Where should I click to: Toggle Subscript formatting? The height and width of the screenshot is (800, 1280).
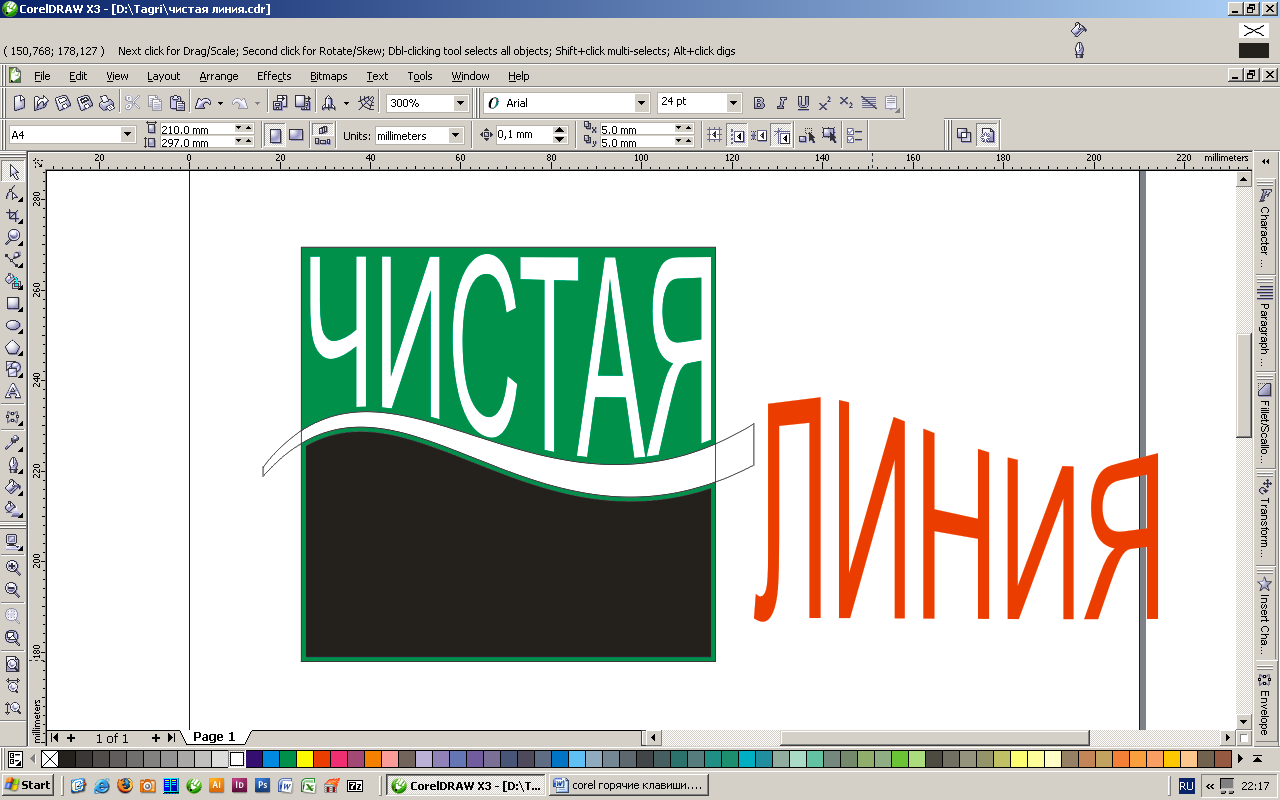coord(846,103)
